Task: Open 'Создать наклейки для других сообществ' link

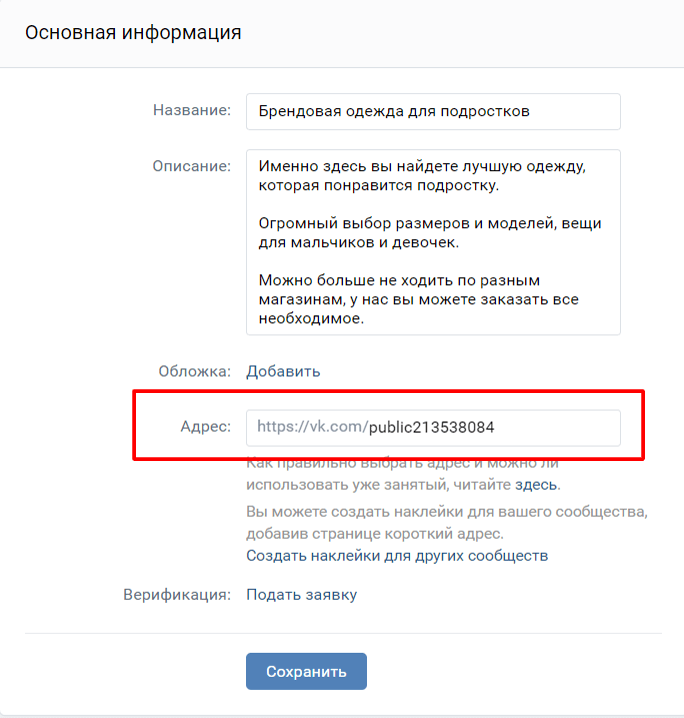Action: click(x=397, y=556)
